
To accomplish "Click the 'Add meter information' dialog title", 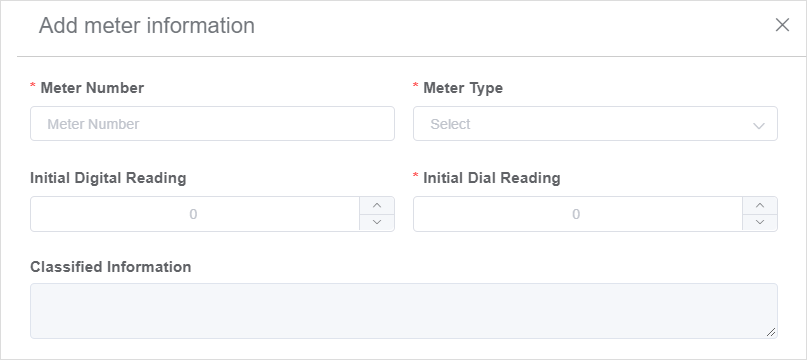I will 147,25.
